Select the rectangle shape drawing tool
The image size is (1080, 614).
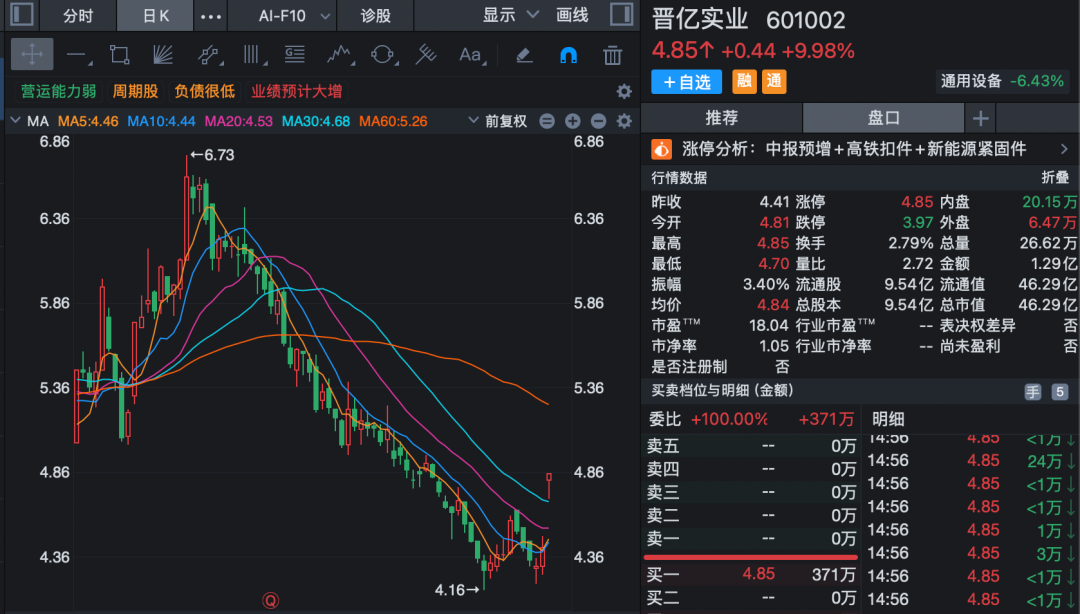point(119,55)
